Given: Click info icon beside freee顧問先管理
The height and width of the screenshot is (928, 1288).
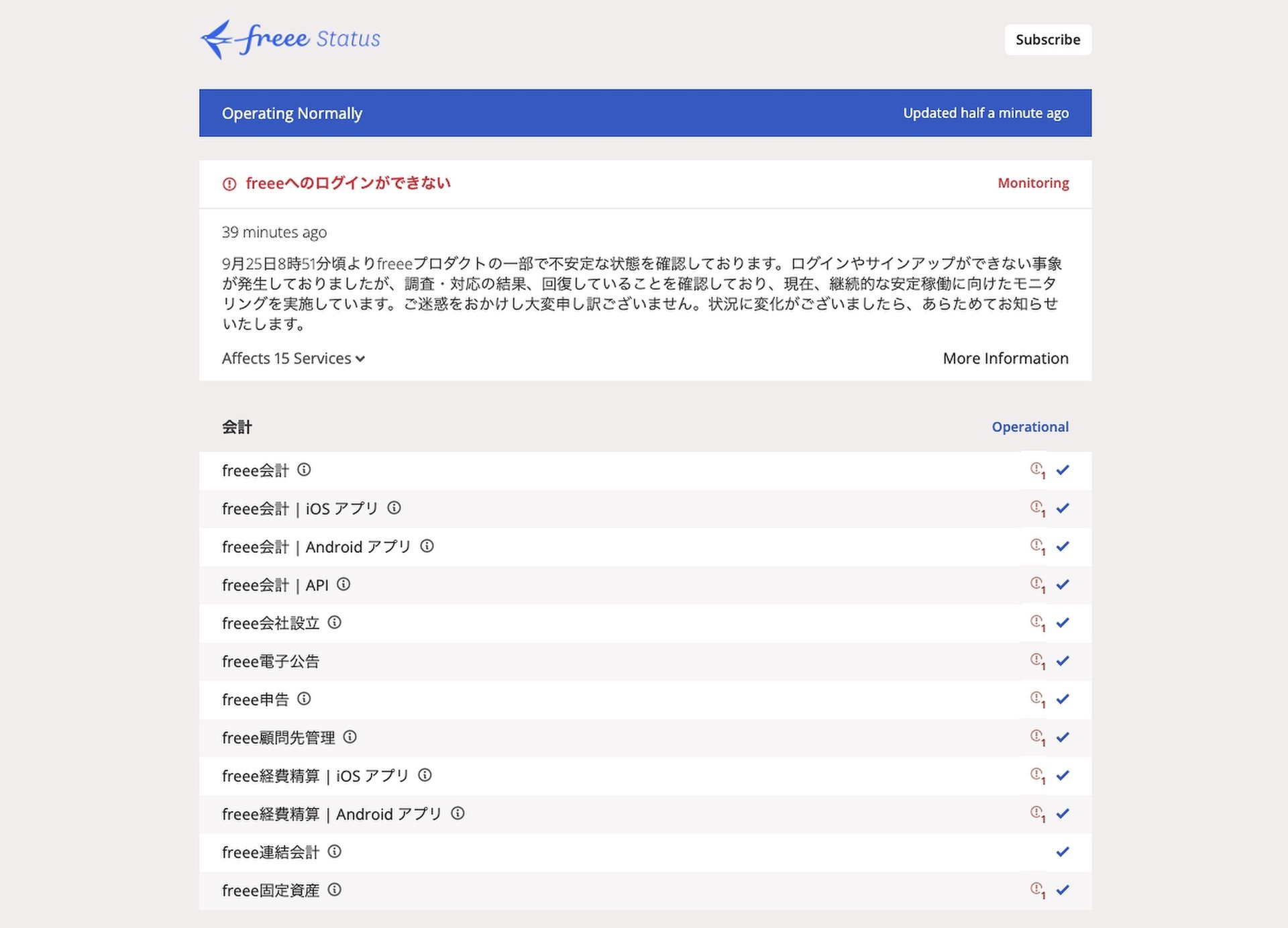Looking at the screenshot, I should click(x=350, y=737).
